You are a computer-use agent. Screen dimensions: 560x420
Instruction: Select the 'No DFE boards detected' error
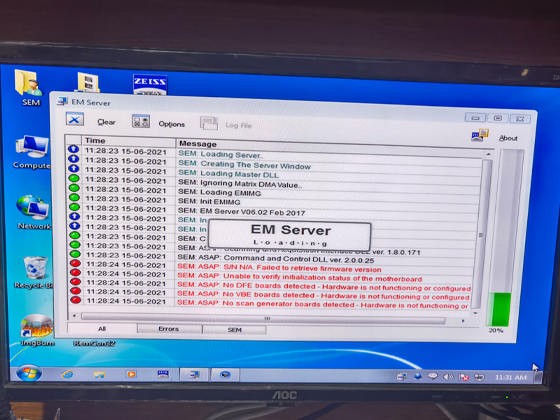click(x=270, y=285)
